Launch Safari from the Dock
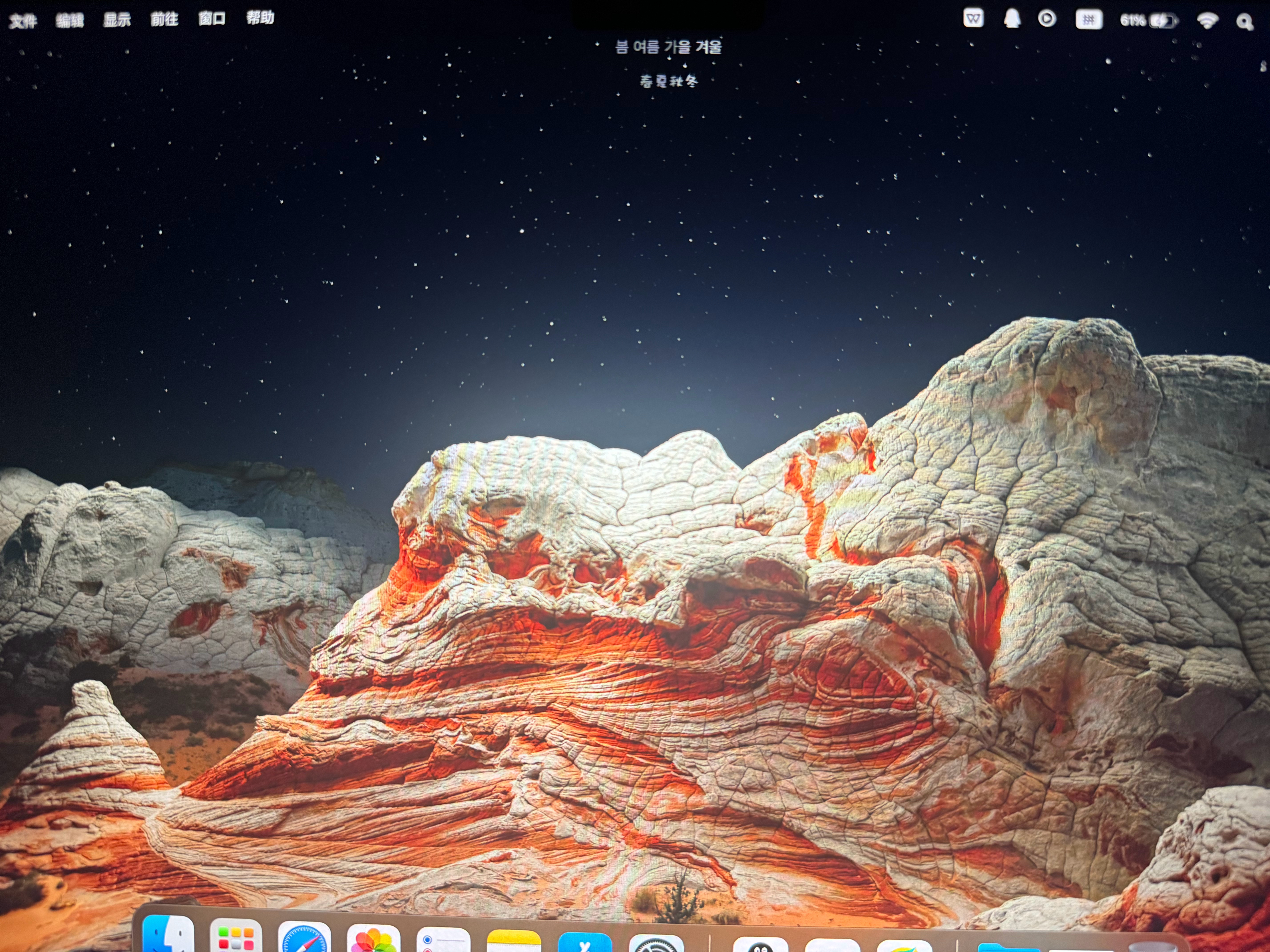Screen dimensions: 1270x952 304,936
